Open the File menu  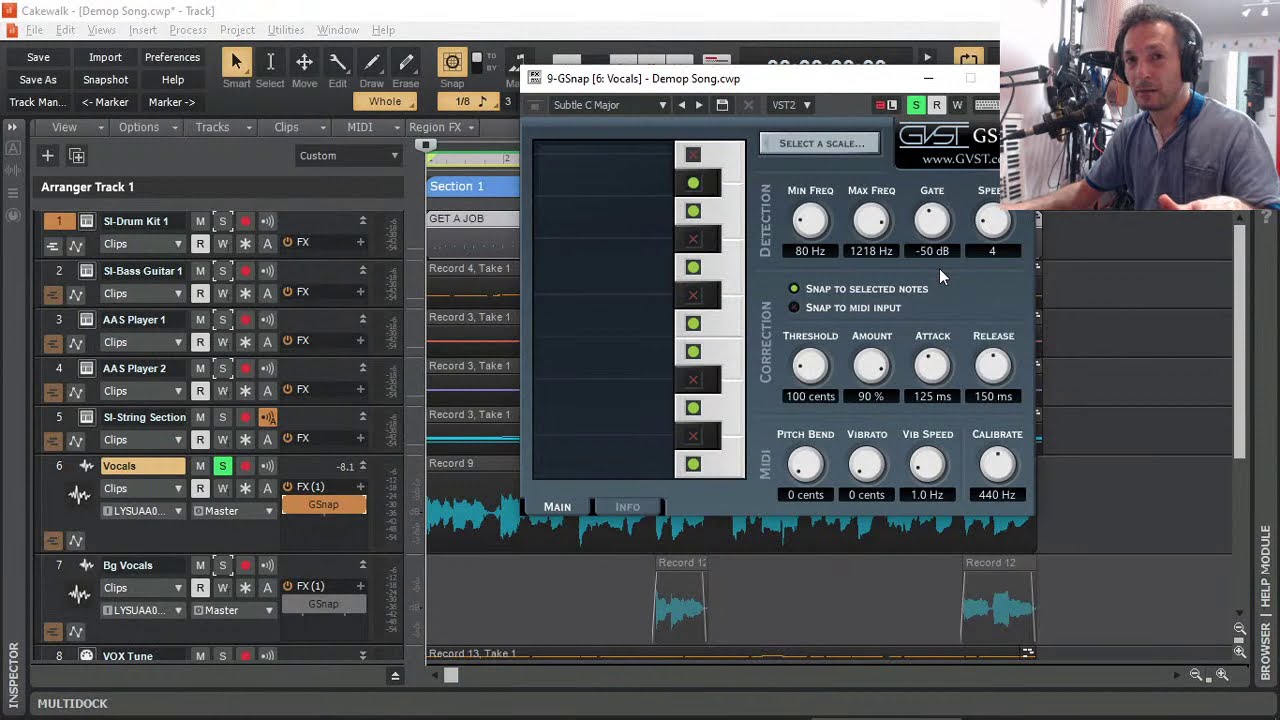pyautogui.click(x=34, y=30)
